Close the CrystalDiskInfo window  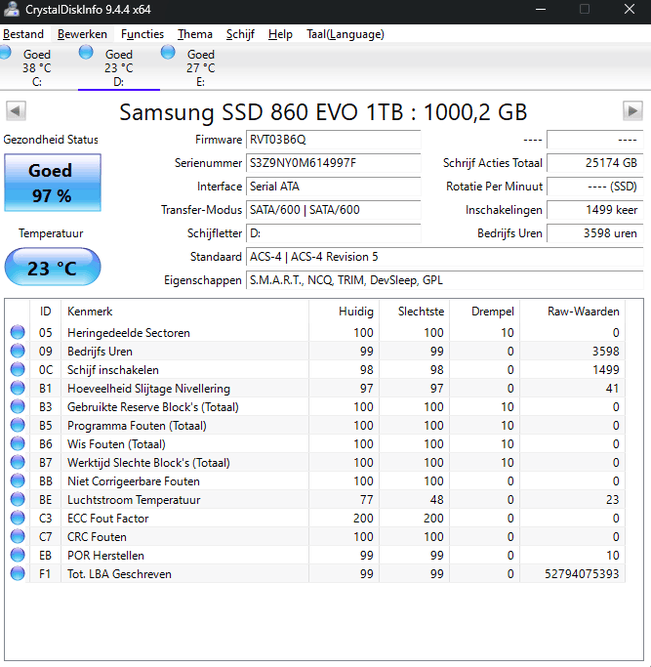pyautogui.click(x=629, y=9)
